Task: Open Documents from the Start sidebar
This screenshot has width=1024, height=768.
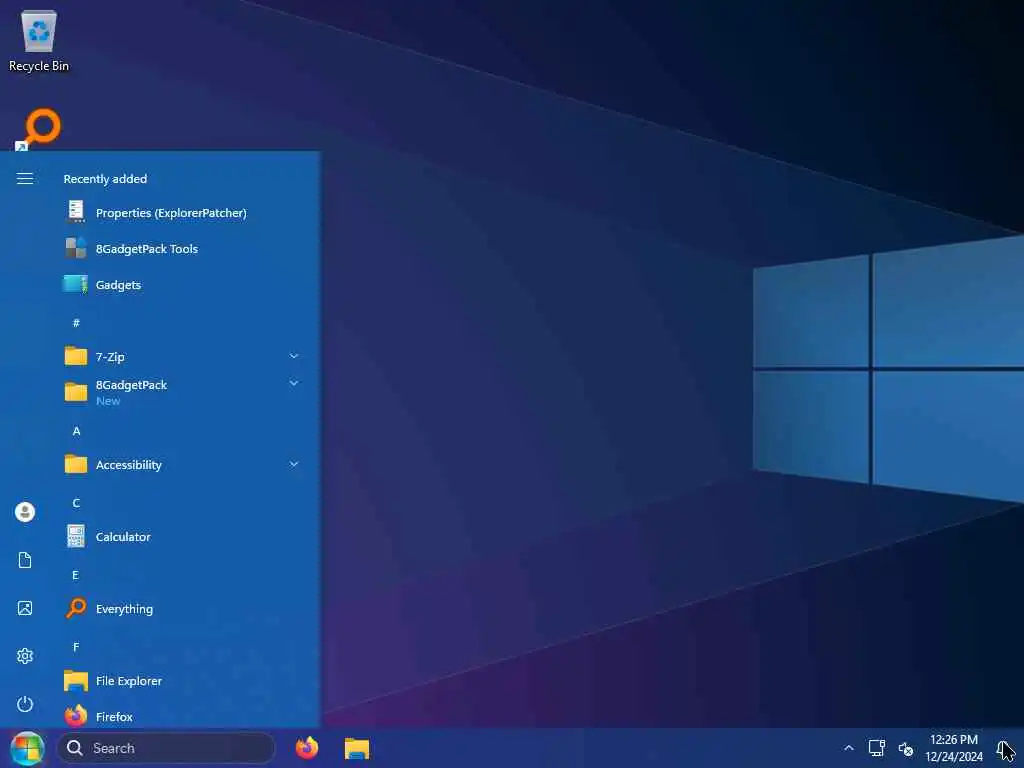Action: (25, 560)
